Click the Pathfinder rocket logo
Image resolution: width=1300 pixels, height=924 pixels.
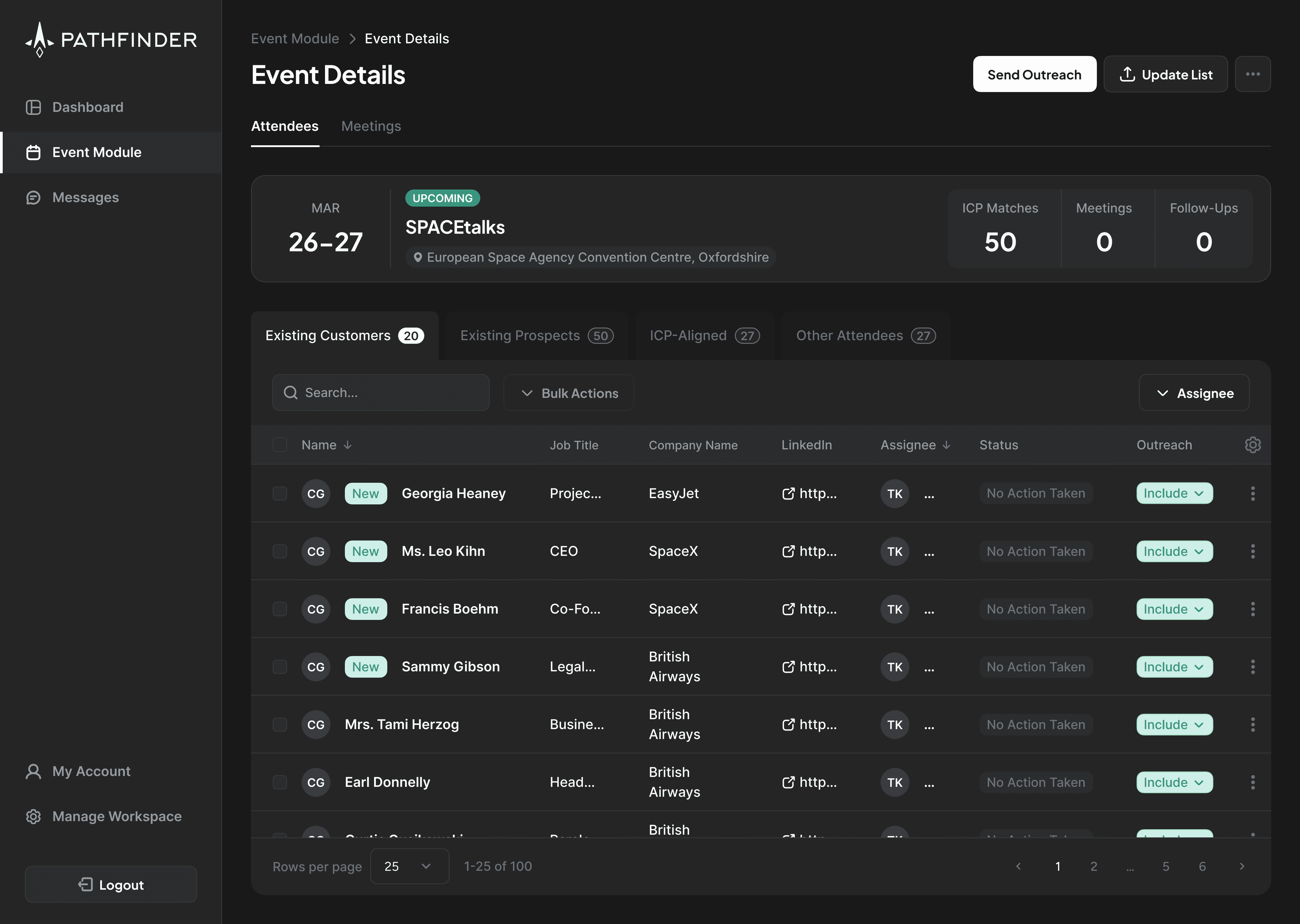39,39
